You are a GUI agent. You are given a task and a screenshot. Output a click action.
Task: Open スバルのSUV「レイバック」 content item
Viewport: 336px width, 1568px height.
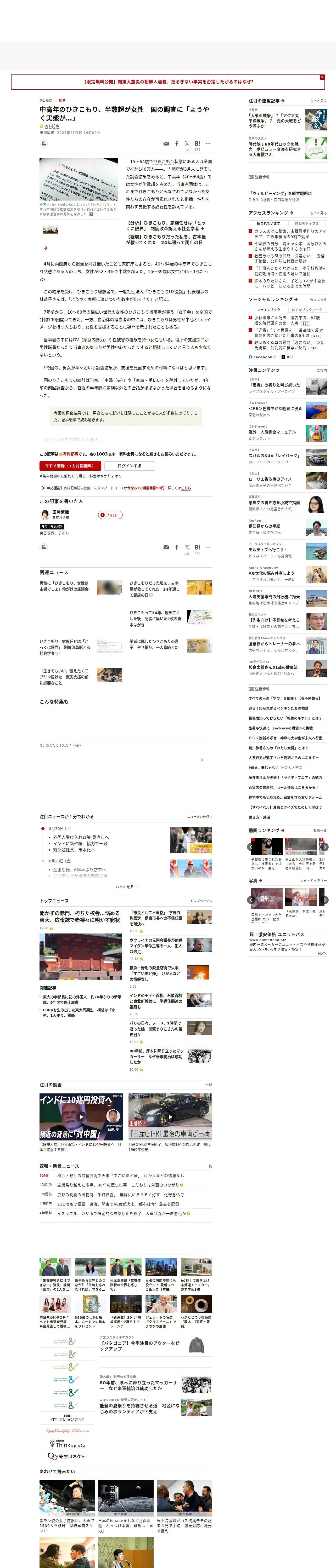coord(288,457)
